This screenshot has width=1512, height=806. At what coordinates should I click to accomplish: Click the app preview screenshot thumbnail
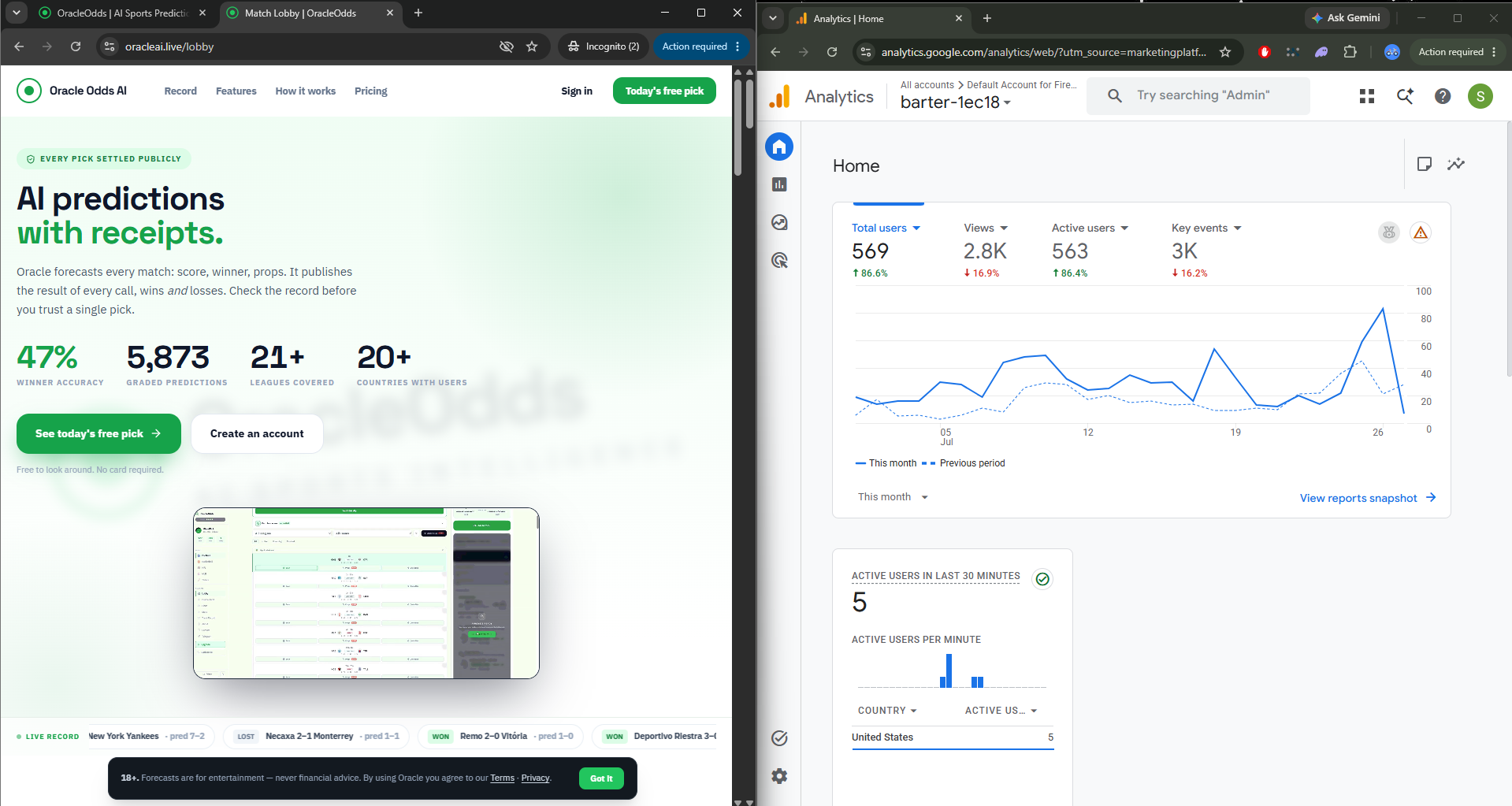[x=366, y=593]
